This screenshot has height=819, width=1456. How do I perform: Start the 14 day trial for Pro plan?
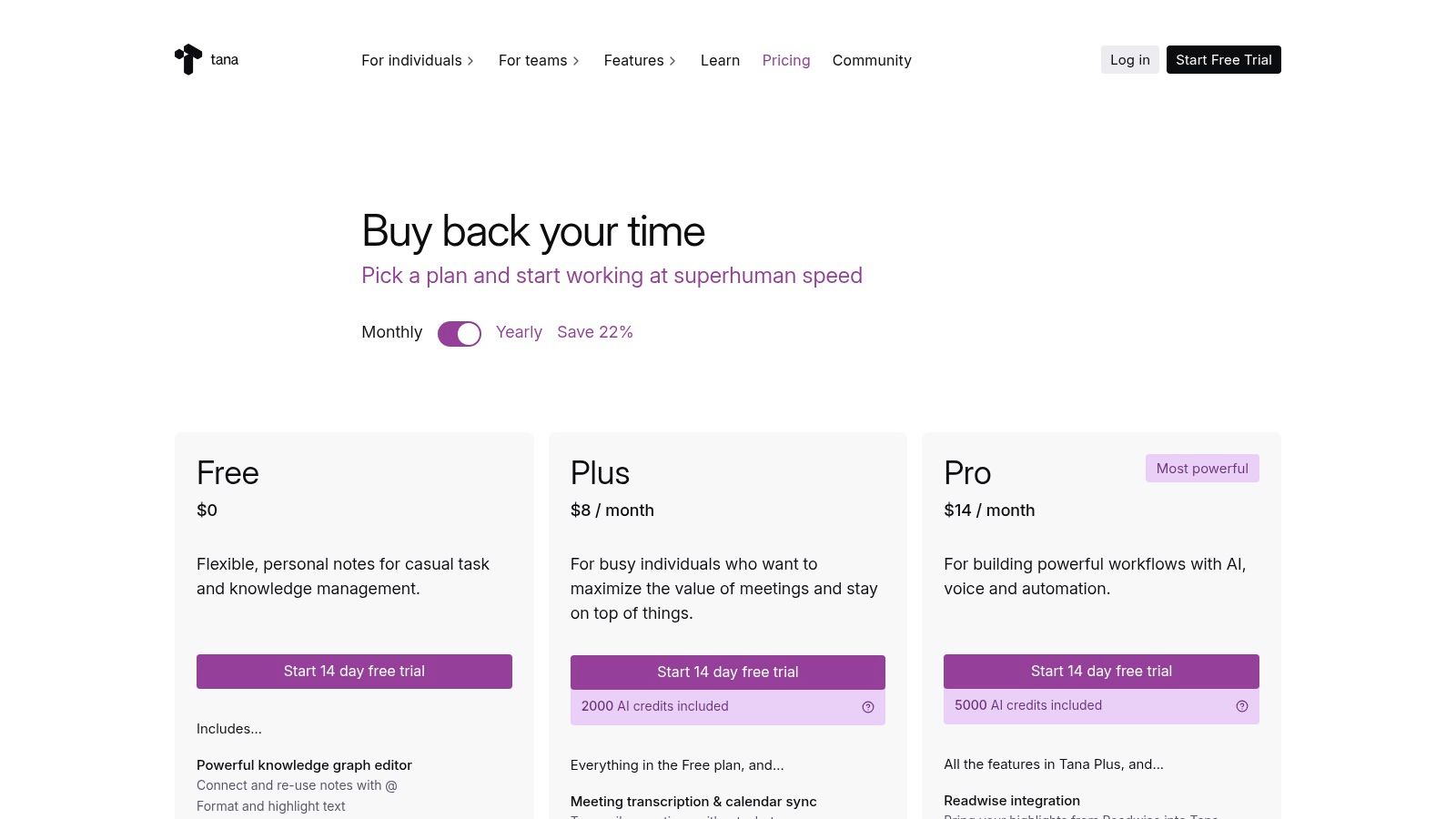point(1101,672)
